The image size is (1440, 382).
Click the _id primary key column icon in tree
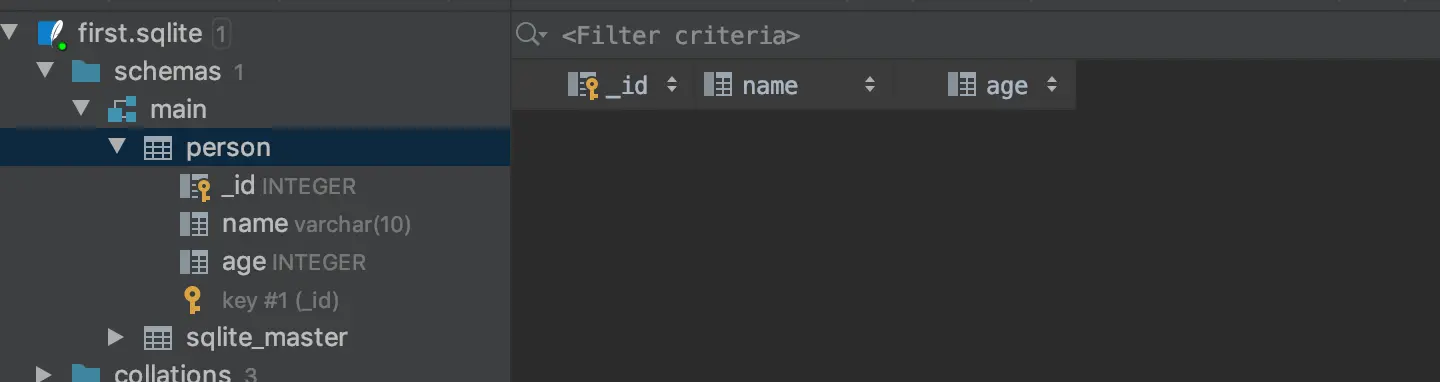(195, 187)
